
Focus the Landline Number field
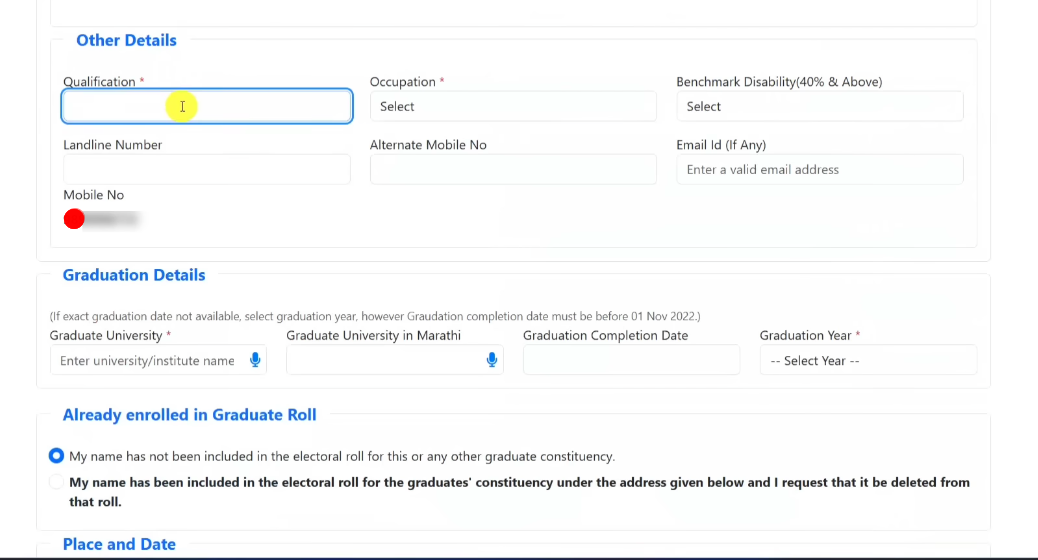(x=206, y=169)
